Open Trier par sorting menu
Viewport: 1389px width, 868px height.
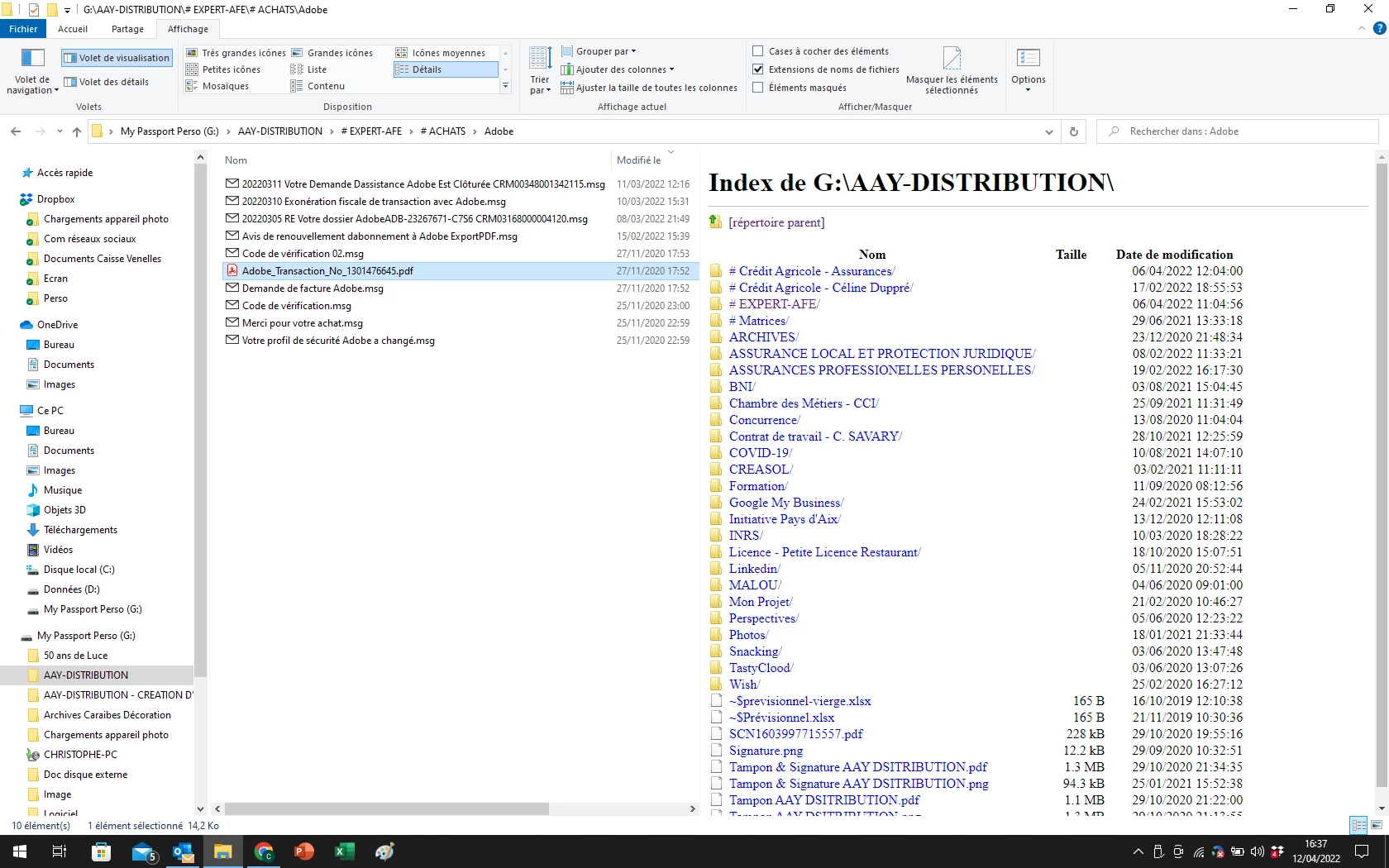[x=540, y=71]
